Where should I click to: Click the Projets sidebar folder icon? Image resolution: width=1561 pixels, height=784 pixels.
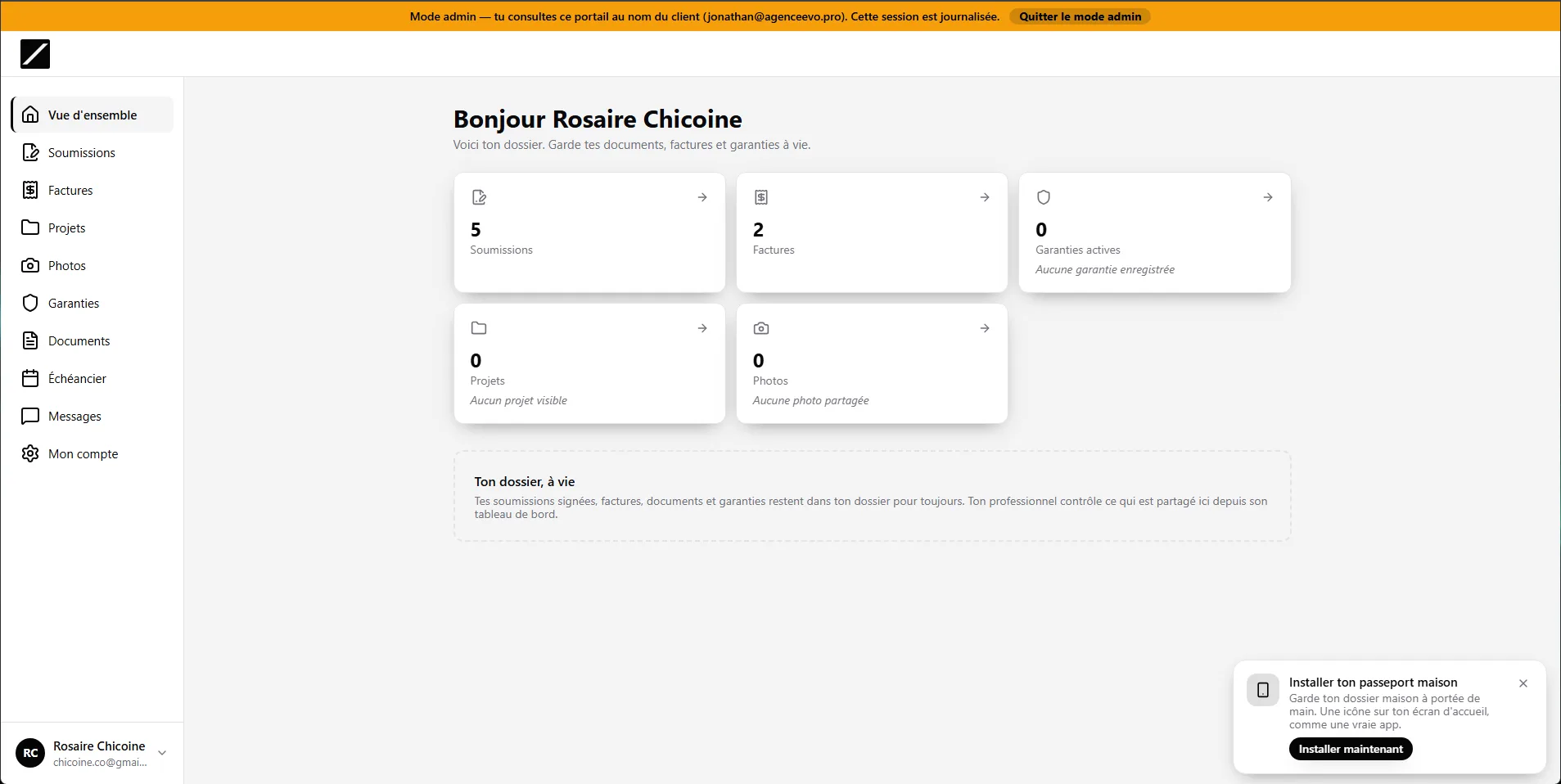pyautogui.click(x=30, y=228)
